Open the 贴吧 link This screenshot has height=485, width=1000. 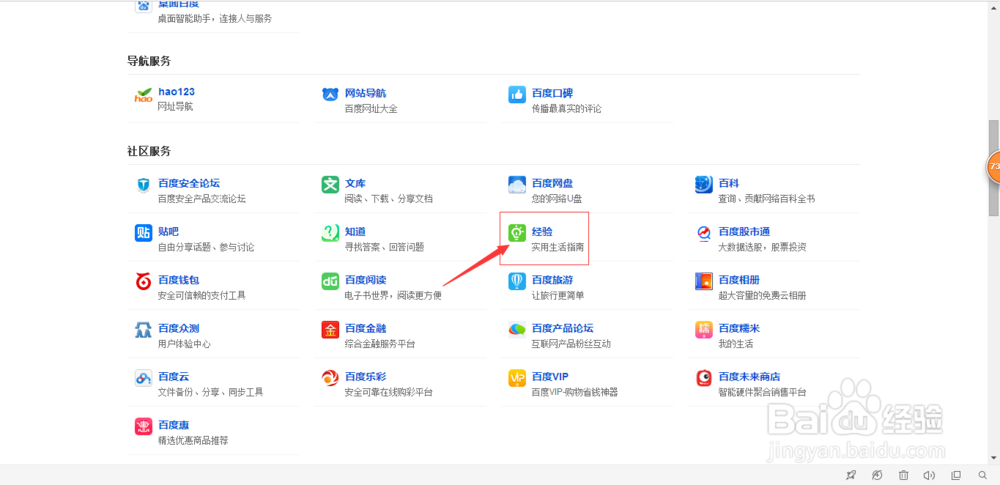(168, 232)
